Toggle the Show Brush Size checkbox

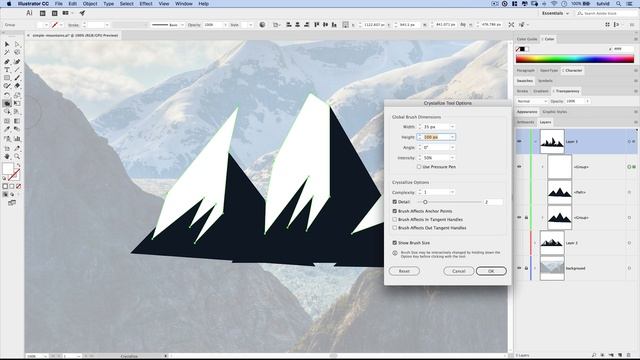tap(395, 243)
